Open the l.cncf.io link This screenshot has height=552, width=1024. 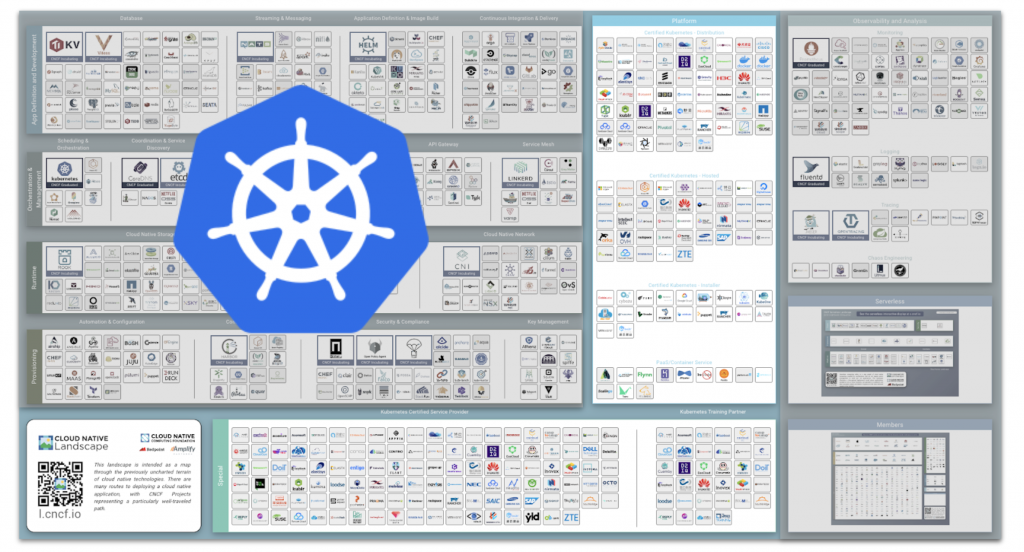(x=59, y=514)
